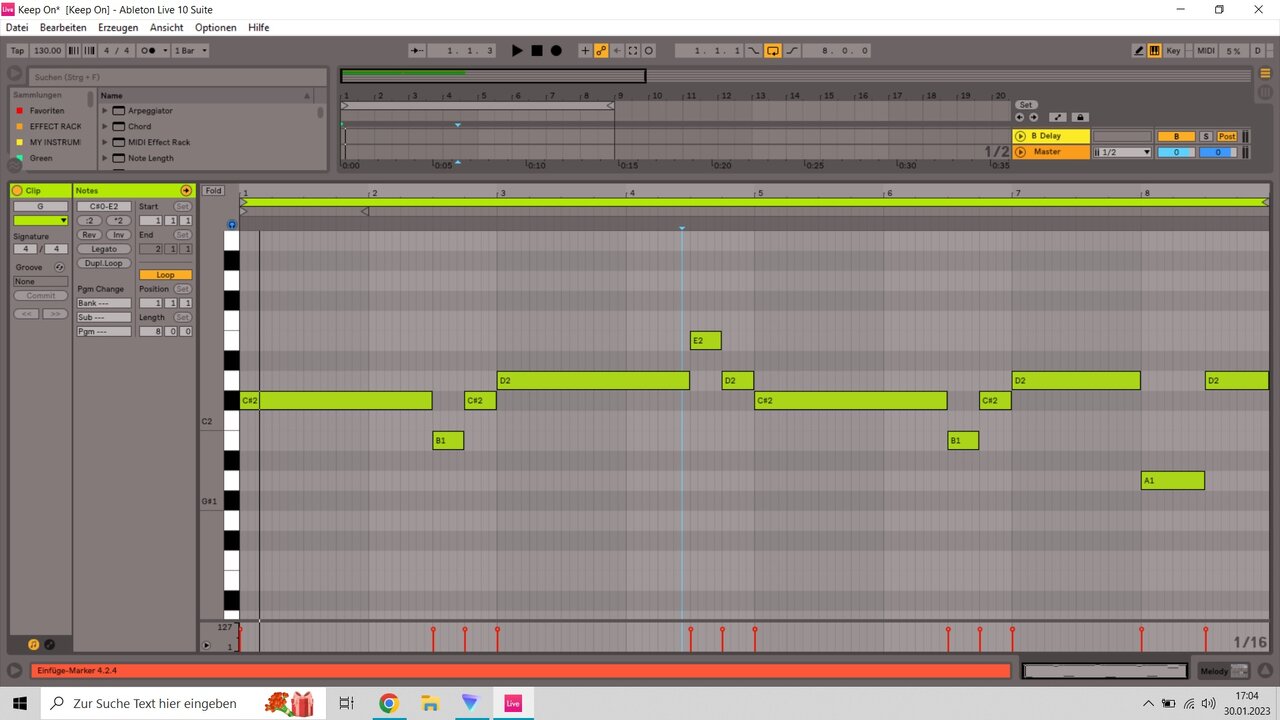Click the Capture MIDI icon
The height and width of the screenshot is (720, 1280).
coord(633,50)
